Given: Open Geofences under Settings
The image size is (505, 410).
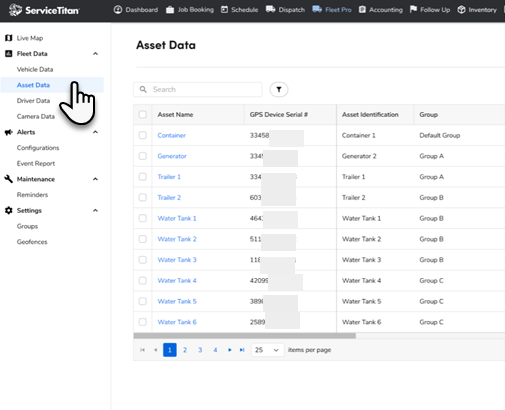Looking at the screenshot, I should point(32,242).
